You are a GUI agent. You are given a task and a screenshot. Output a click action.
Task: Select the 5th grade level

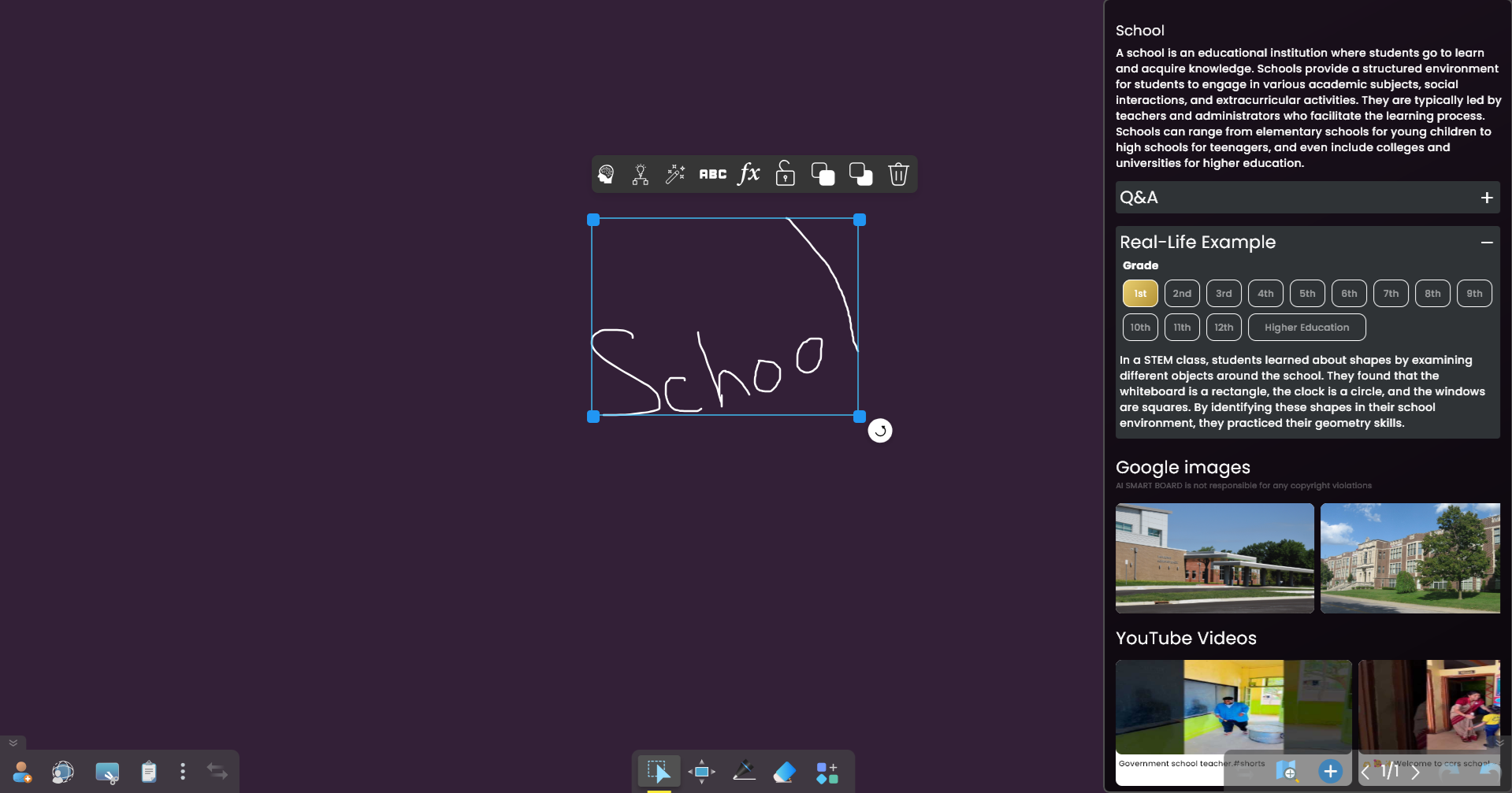coord(1306,293)
